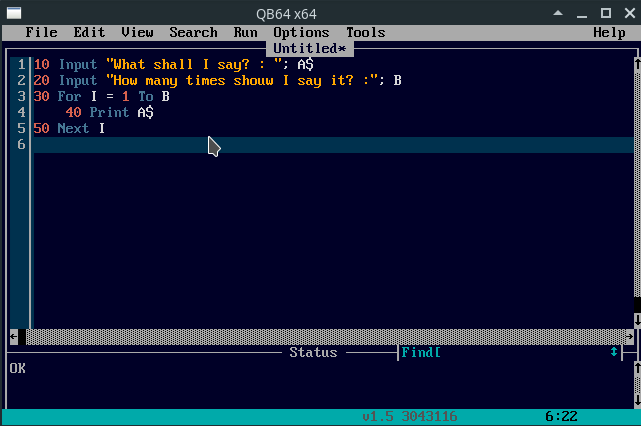Click line number 4 in gutter

21,112
